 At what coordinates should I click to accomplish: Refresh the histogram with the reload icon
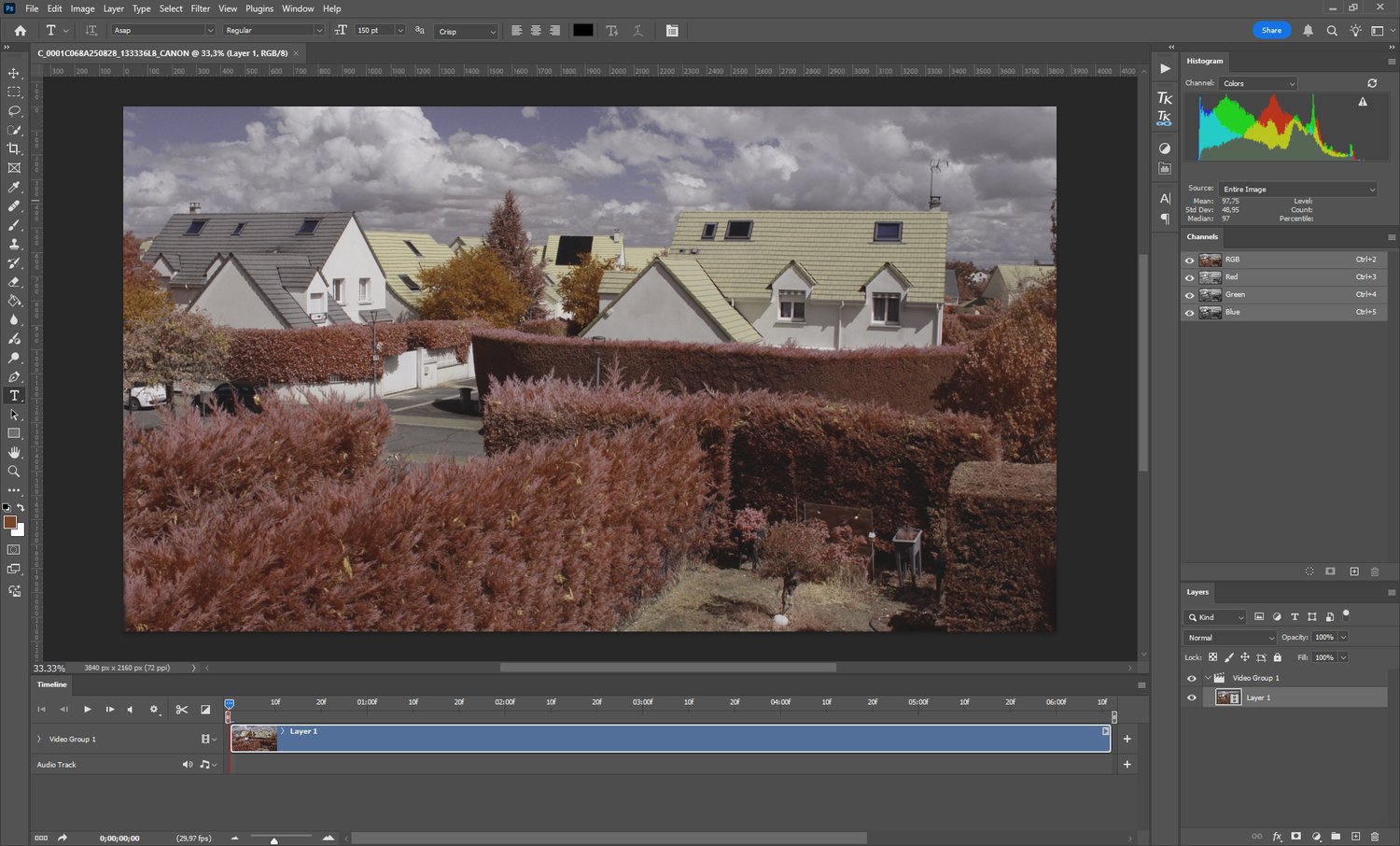pyautogui.click(x=1372, y=83)
